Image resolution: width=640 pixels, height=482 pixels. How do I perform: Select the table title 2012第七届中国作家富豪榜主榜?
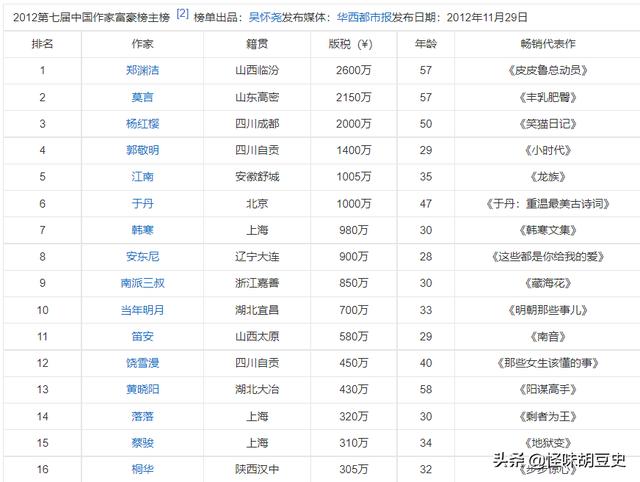click(x=91, y=18)
